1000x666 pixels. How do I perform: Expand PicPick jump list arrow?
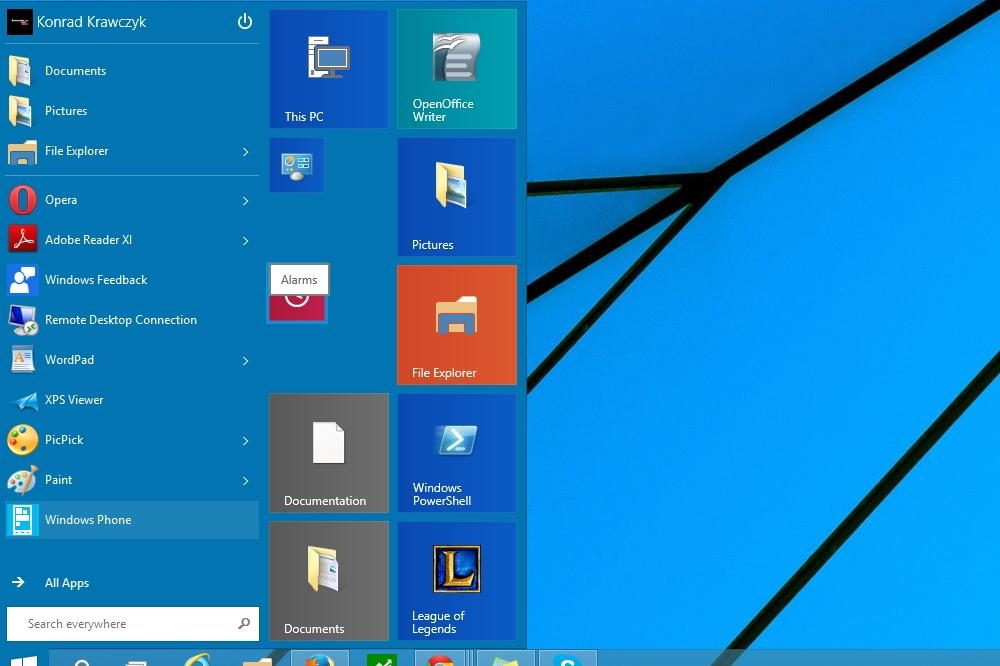tap(246, 441)
